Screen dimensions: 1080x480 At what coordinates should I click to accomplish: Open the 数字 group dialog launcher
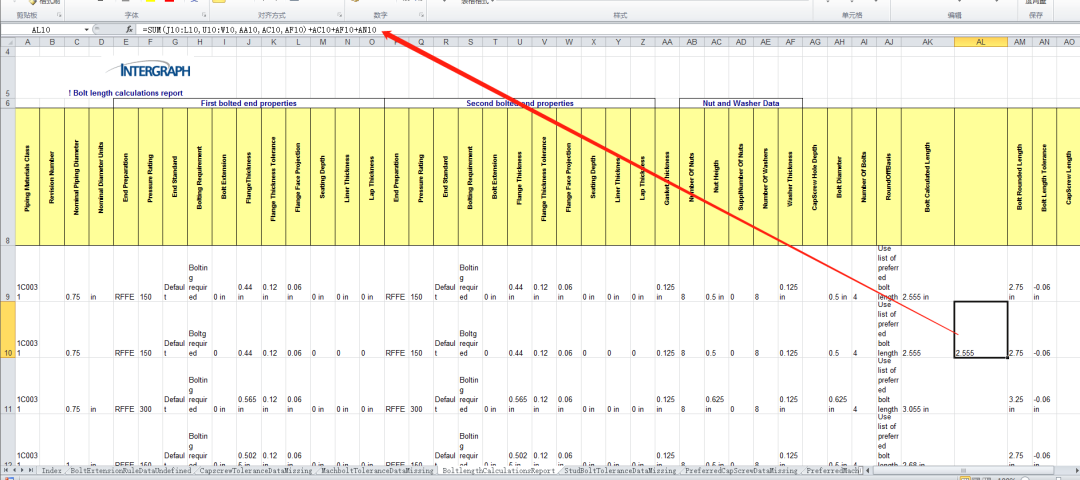(x=422, y=14)
